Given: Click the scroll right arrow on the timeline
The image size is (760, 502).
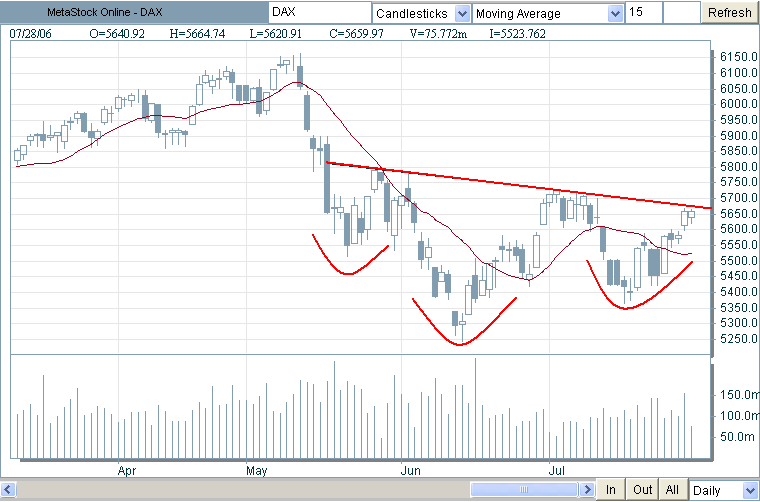Looking at the screenshot, I should point(587,489).
